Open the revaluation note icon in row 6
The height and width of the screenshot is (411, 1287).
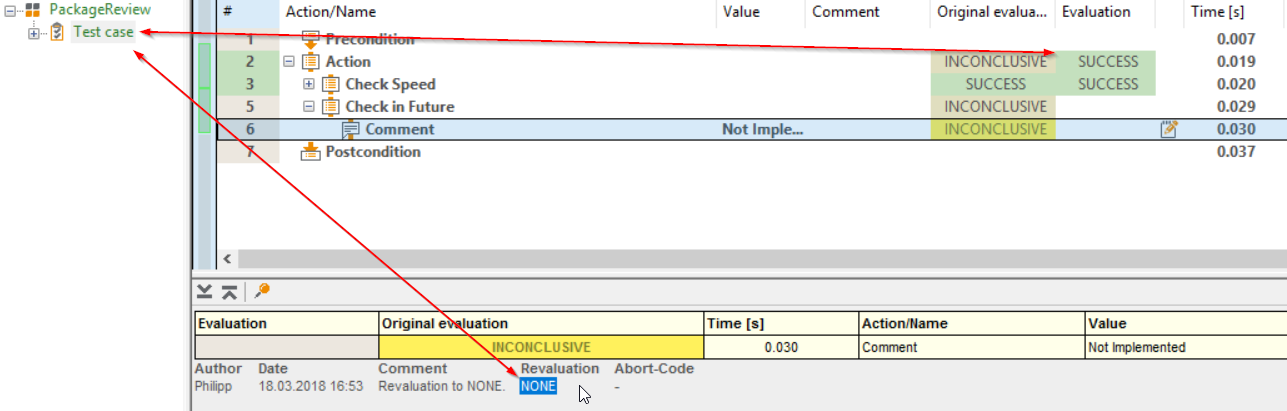1169,129
